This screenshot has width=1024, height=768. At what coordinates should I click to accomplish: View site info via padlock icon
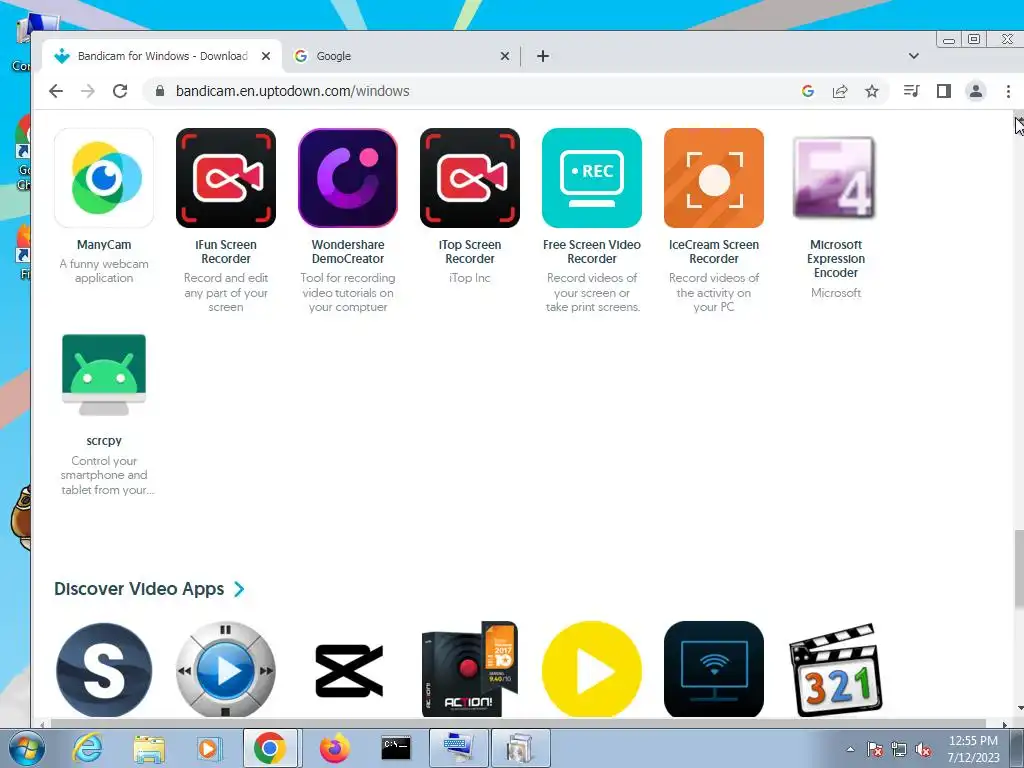coord(159,91)
